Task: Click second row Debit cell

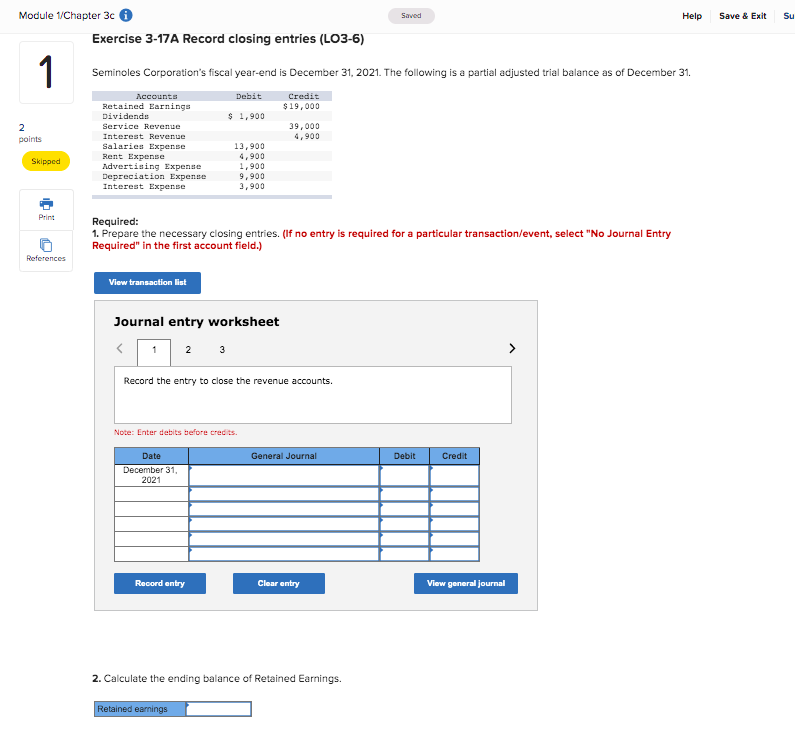Action: pos(405,494)
